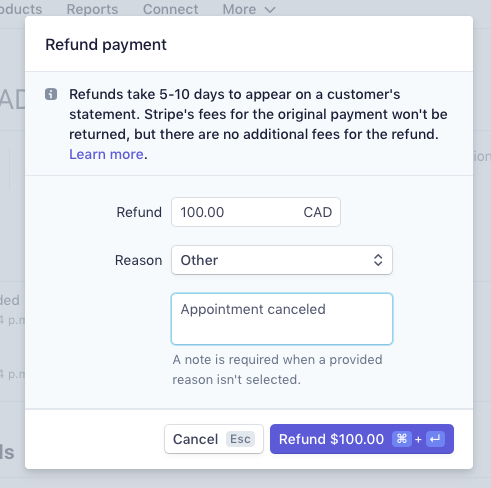Click the info icon beside the refund notice
This screenshot has width=491, height=488.
pos(51,94)
